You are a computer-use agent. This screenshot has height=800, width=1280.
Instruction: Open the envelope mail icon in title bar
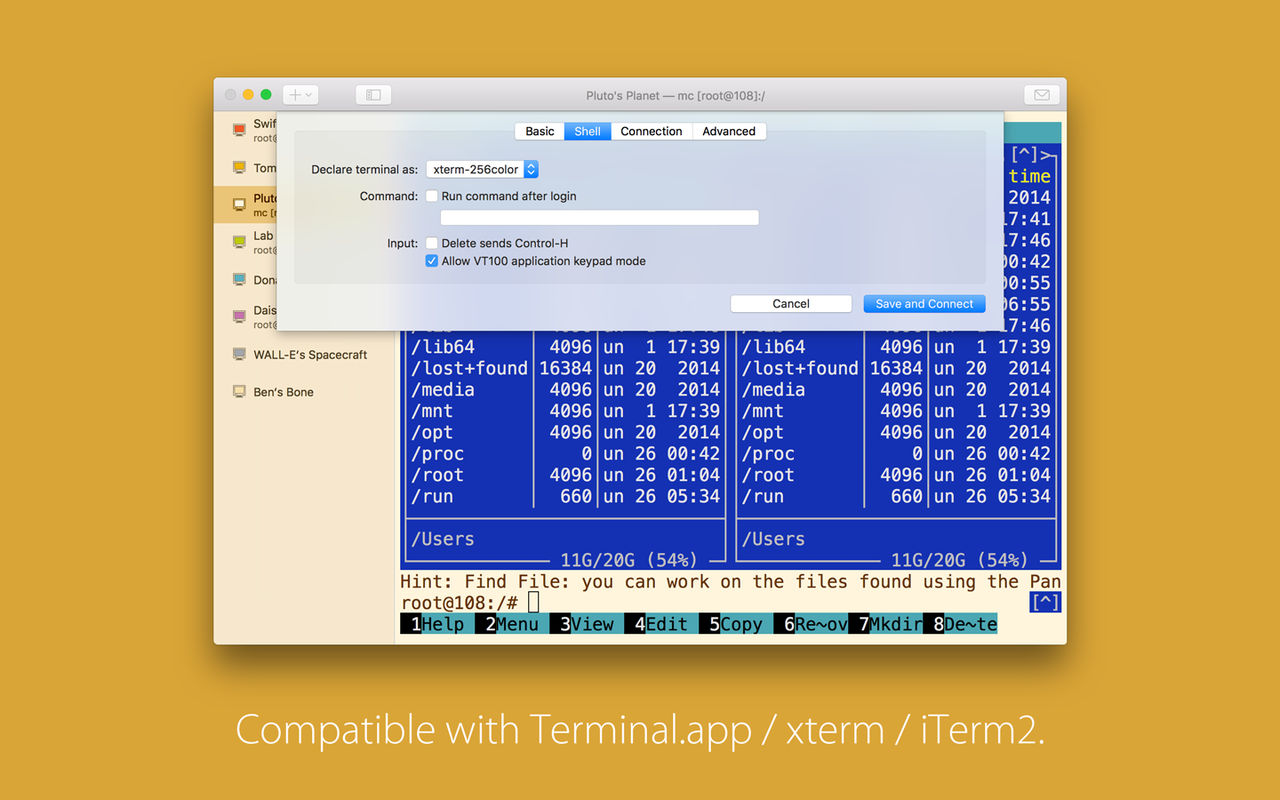[1041, 95]
